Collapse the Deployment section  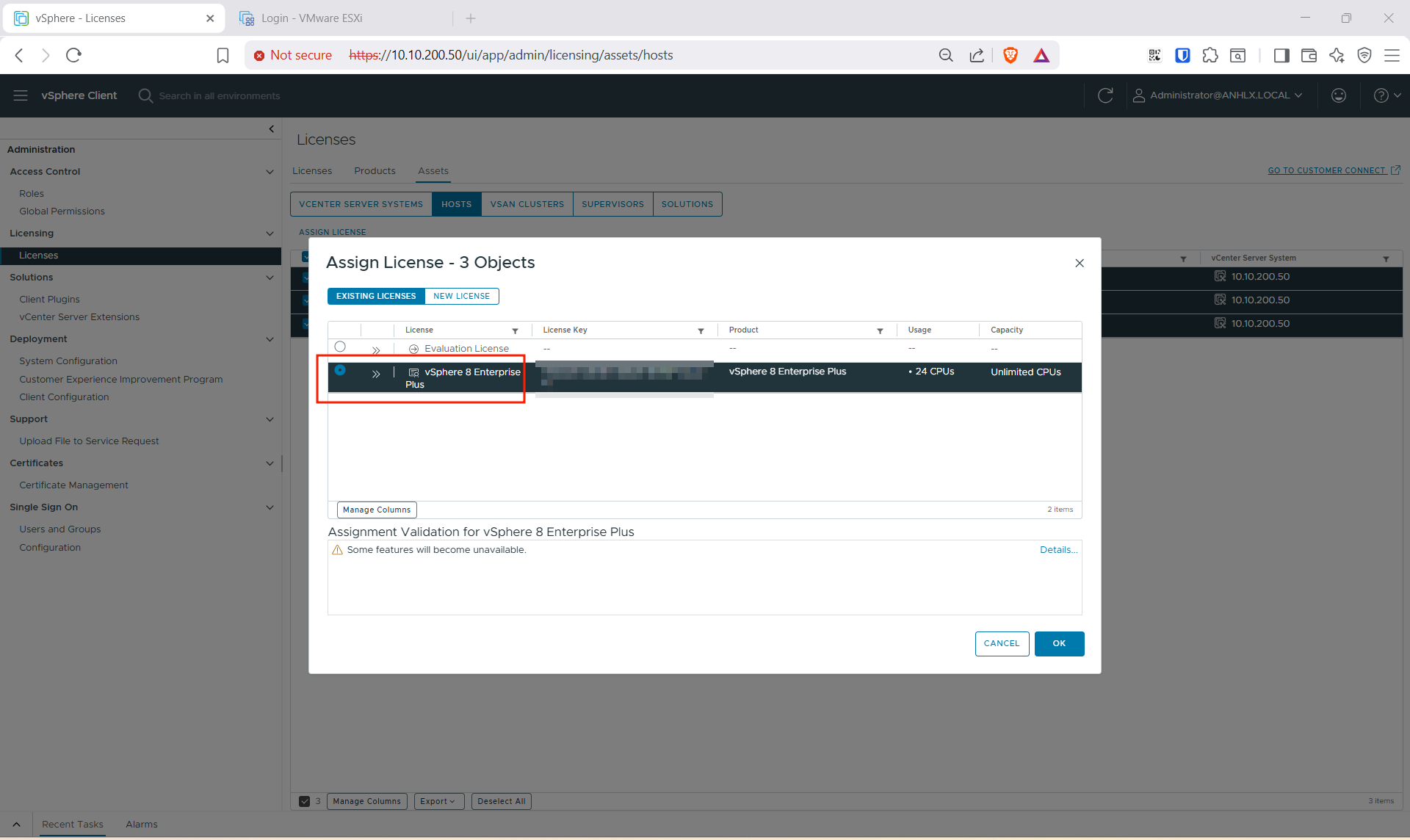point(270,339)
